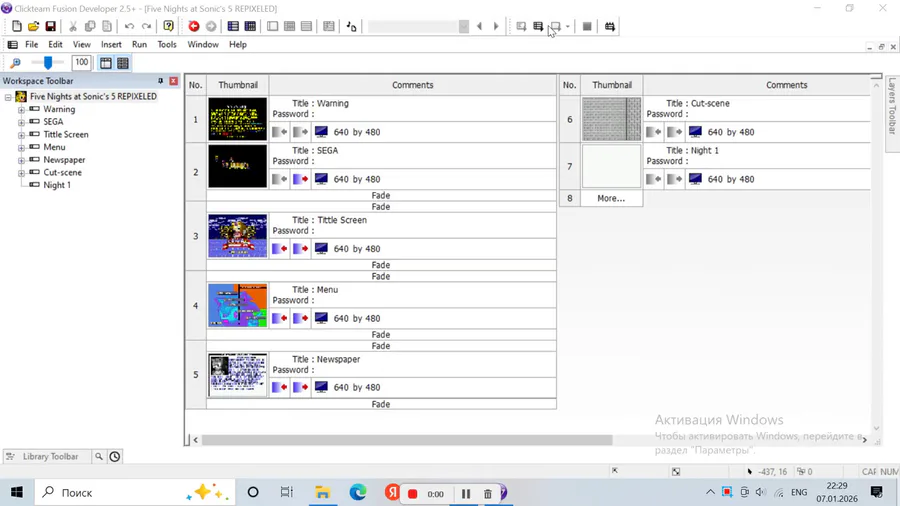
Task: Close the Workspace Toolbar panel
Action: (x=173, y=81)
